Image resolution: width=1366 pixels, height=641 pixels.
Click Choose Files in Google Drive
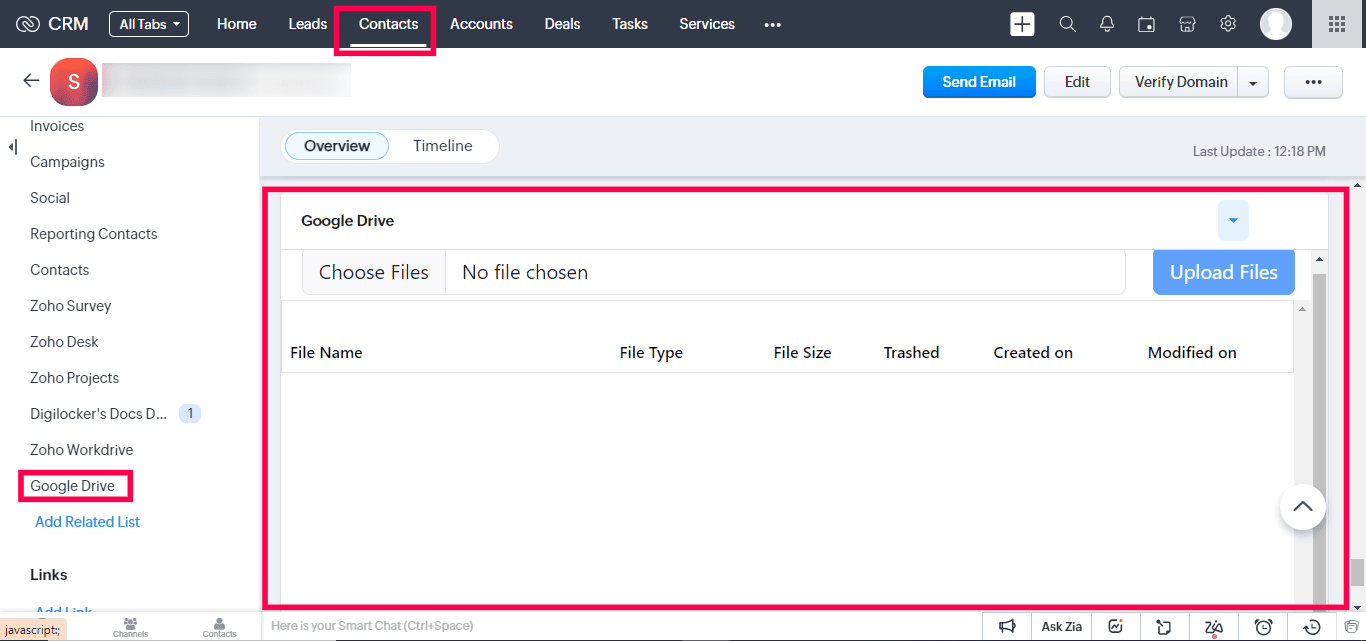click(374, 272)
